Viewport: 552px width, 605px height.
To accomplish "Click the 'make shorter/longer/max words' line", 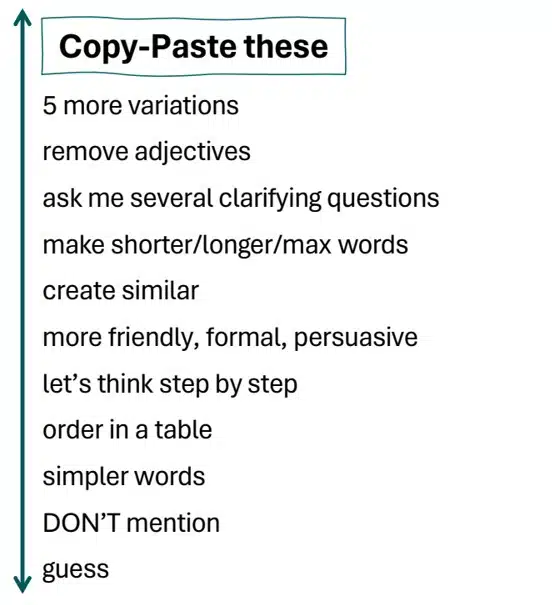I will 225,245.
